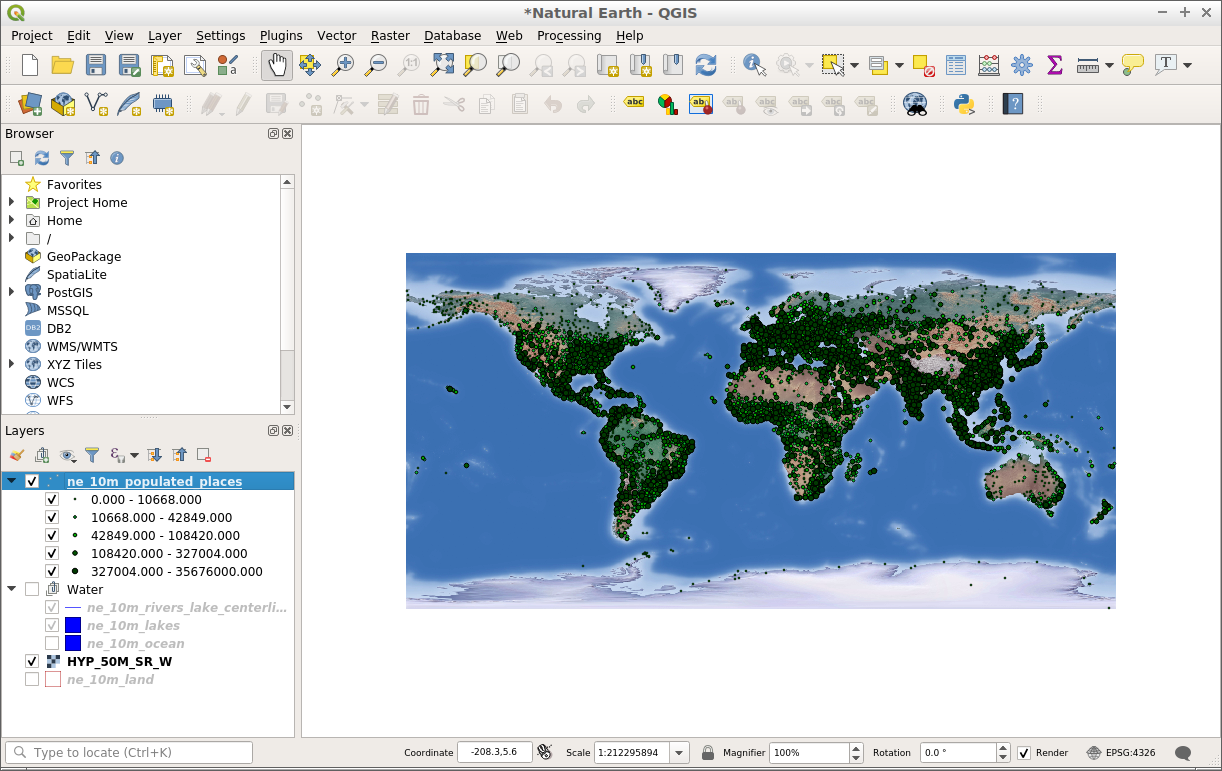Click filter legend icon in Layers panel
1222x771 pixels.
(92, 456)
